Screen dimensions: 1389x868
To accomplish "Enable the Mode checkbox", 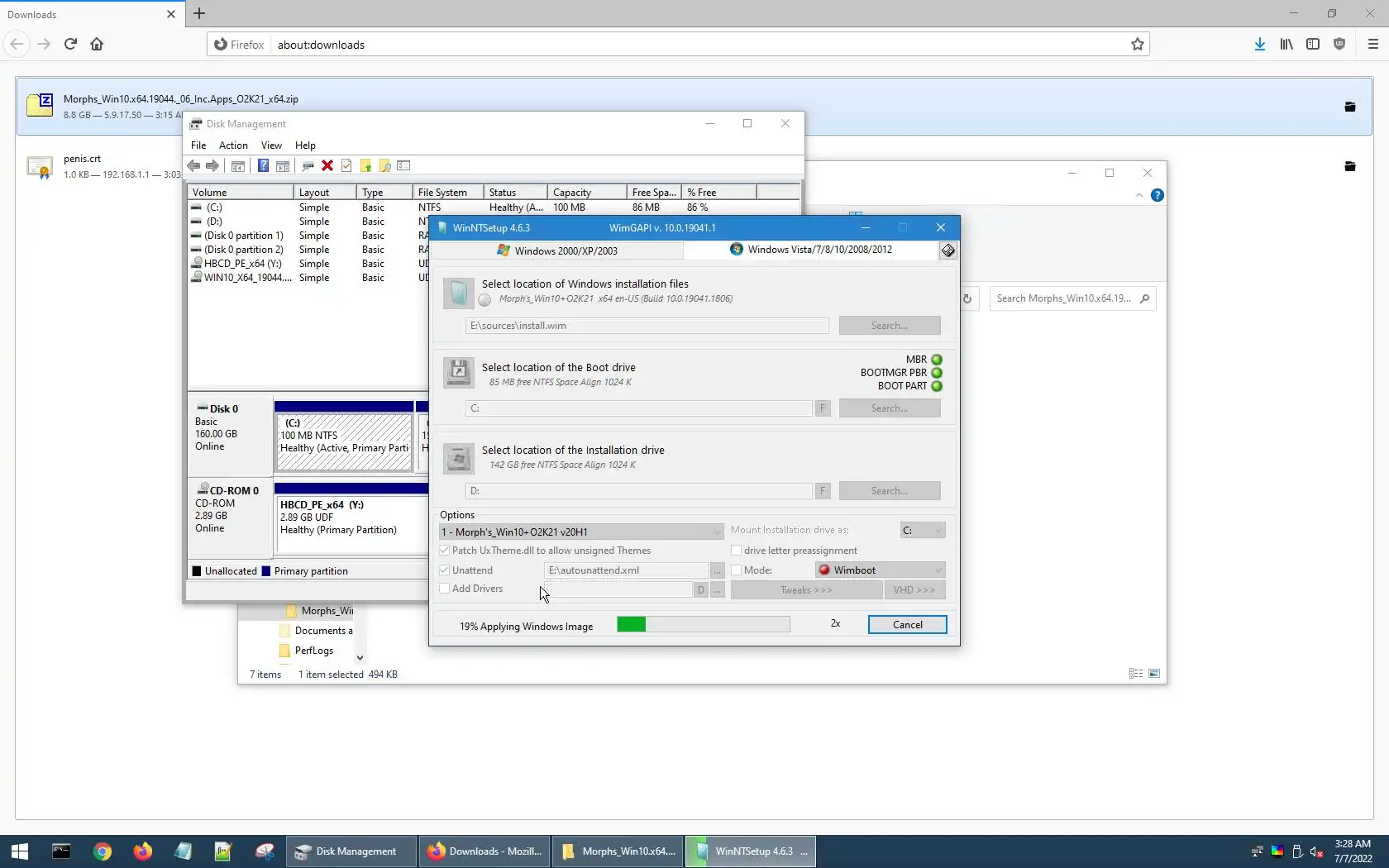I will click(x=737, y=570).
